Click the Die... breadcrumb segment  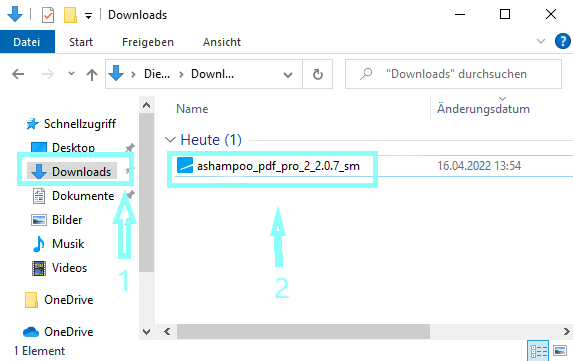[157, 74]
